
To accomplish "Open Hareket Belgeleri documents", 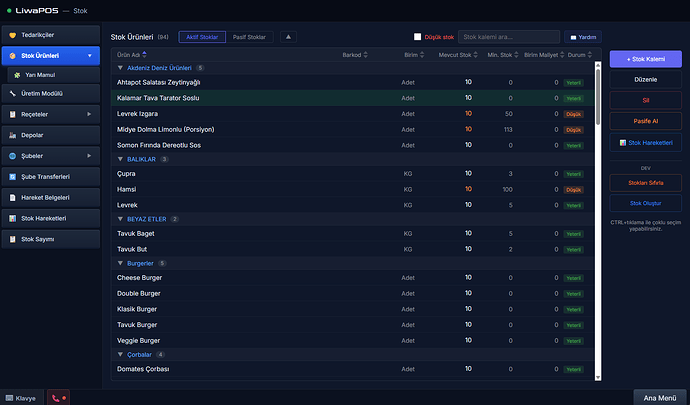I will 50,197.
